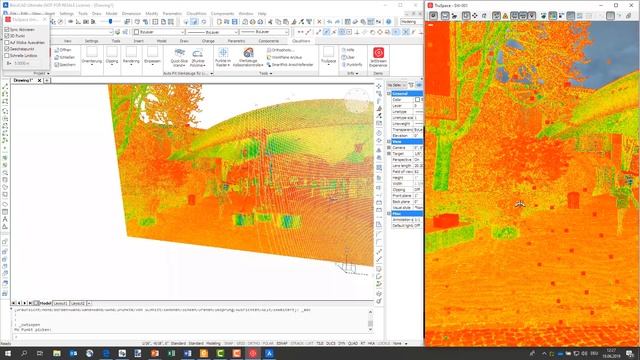Image resolution: width=640 pixels, height=360 pixels.
Task: Open the No Selection dropdown in Properties
Action: coord(396,85)
